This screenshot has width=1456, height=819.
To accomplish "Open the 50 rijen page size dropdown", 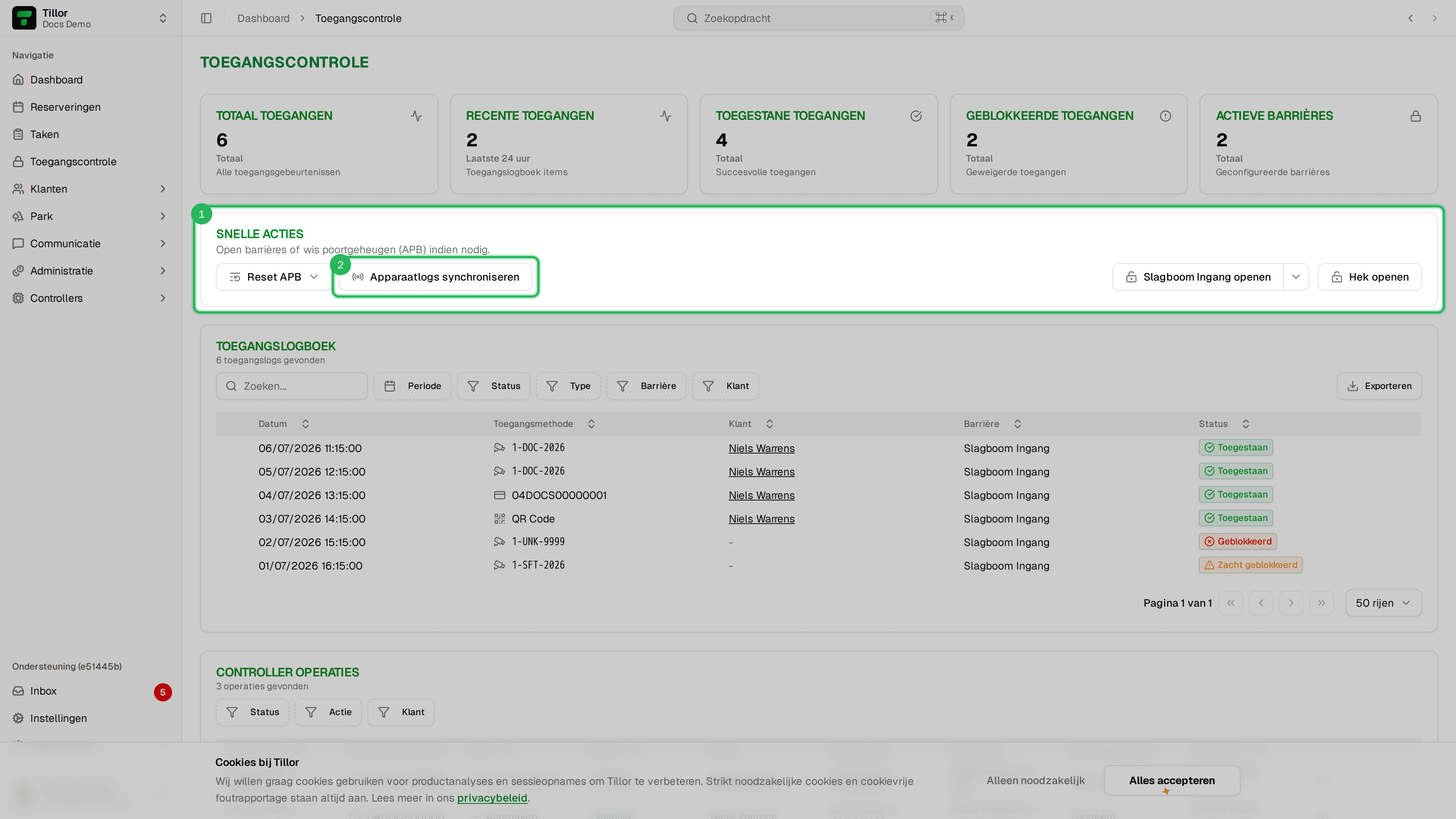I will 1384,603.
